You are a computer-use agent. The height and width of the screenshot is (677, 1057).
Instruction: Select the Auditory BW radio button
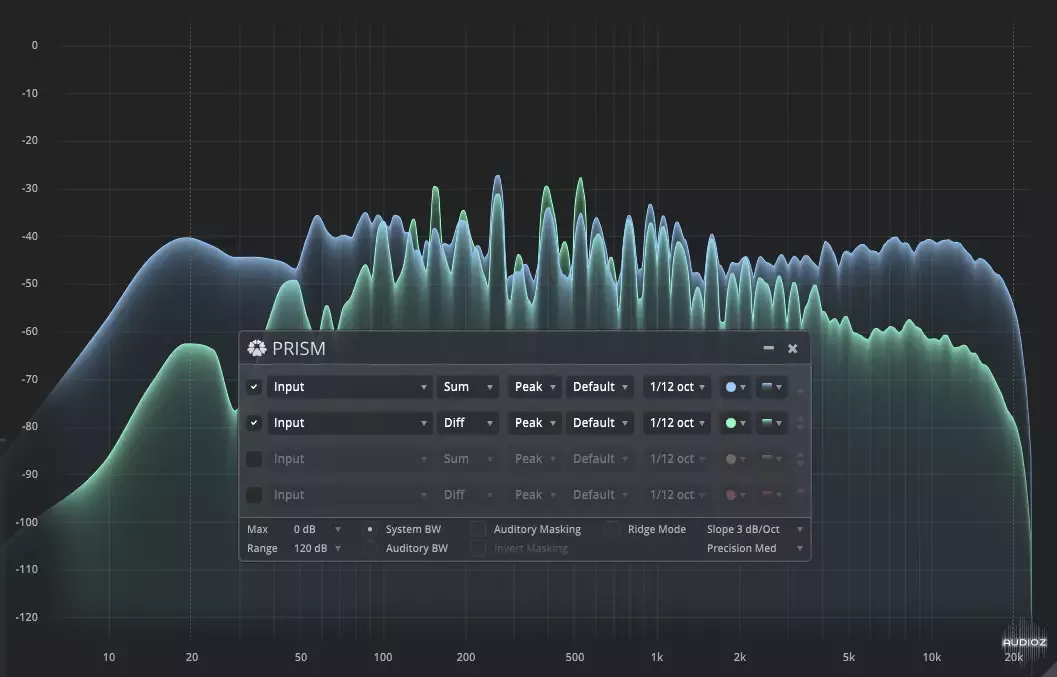[370, 548]
